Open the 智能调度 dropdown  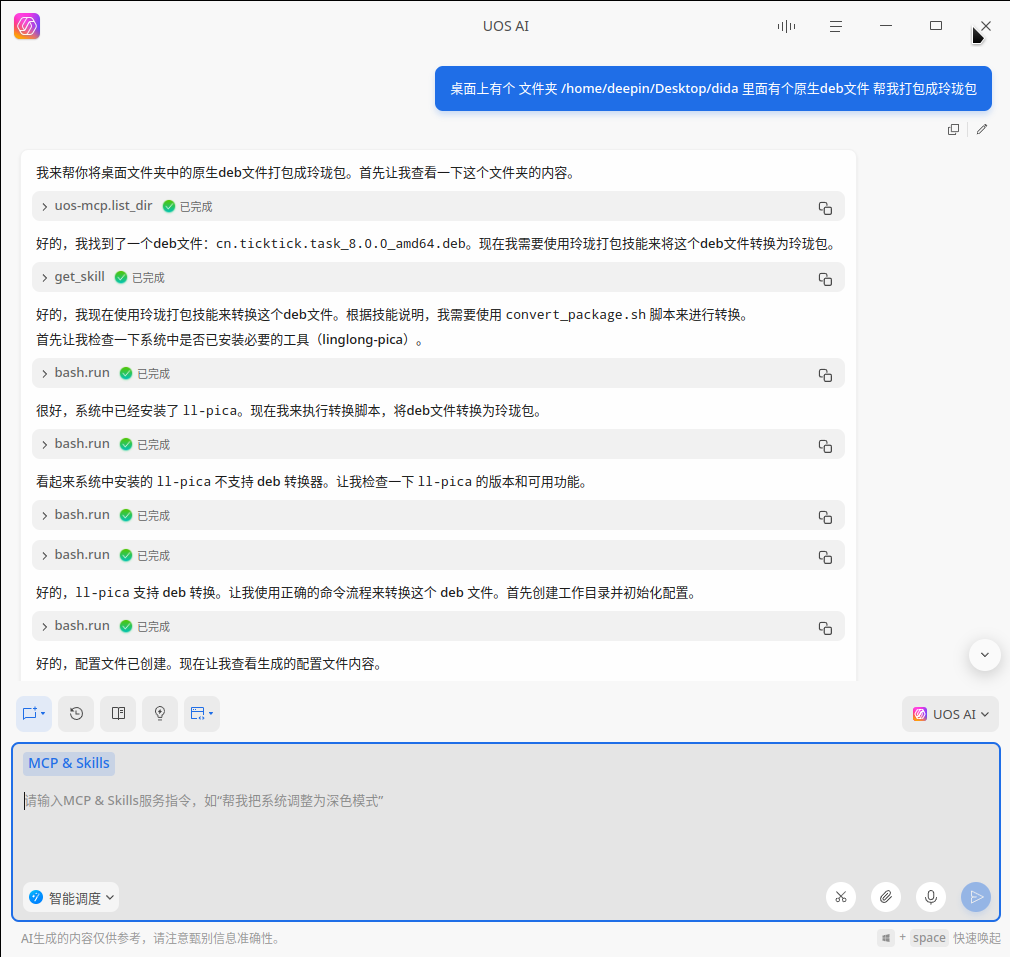coord(71,898)
